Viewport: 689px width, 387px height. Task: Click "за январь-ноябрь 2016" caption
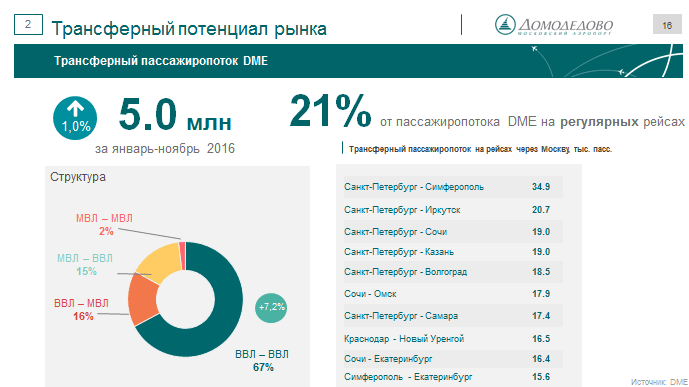[x=165, y=148]
